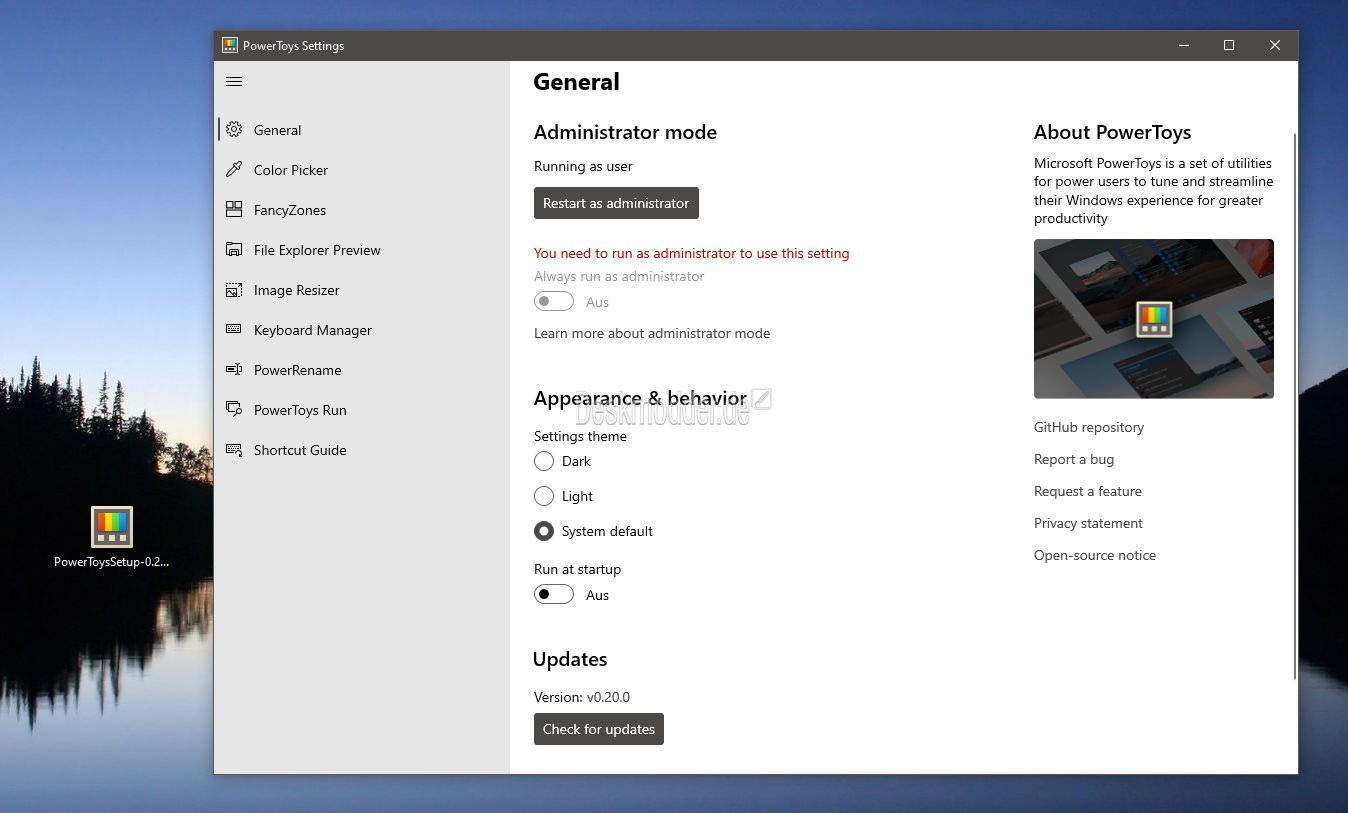This screenshot has height=813, width=1348.
Task: Open Color Picker settings page
Action: click(362, 170)
